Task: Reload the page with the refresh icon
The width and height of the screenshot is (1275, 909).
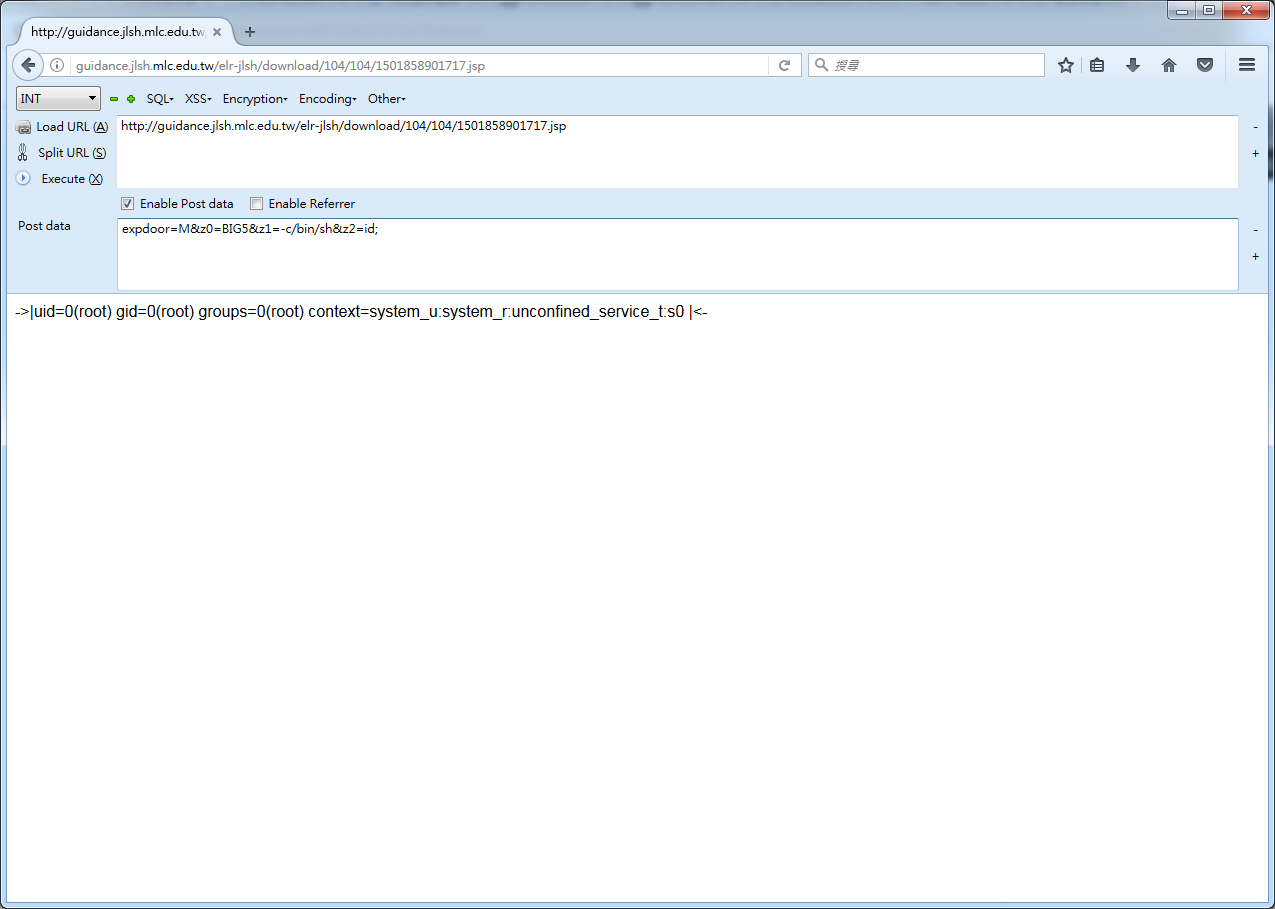Action: coord(785,65)
